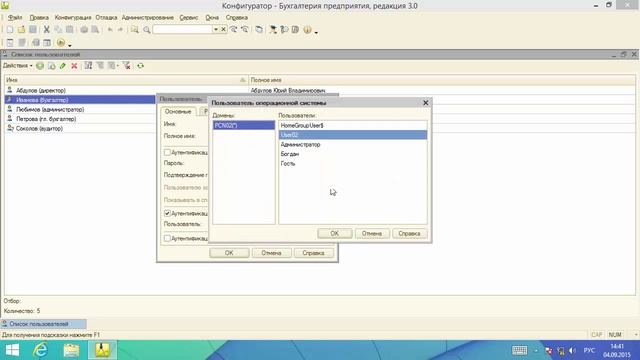640x360 pixels.
Task: Click the Redo arrow icon
Action: tap(120, 30)
